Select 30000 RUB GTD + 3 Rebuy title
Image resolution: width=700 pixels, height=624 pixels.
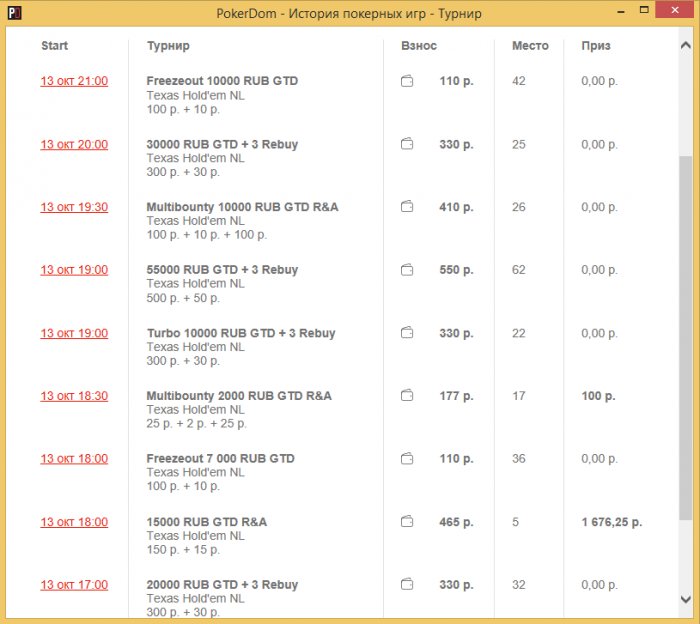point(222,144)
